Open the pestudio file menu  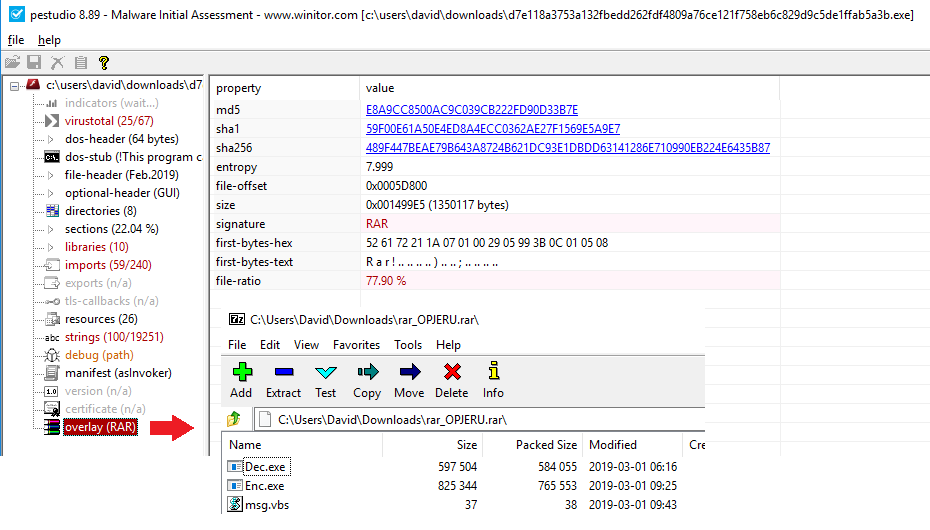point(16,40)
